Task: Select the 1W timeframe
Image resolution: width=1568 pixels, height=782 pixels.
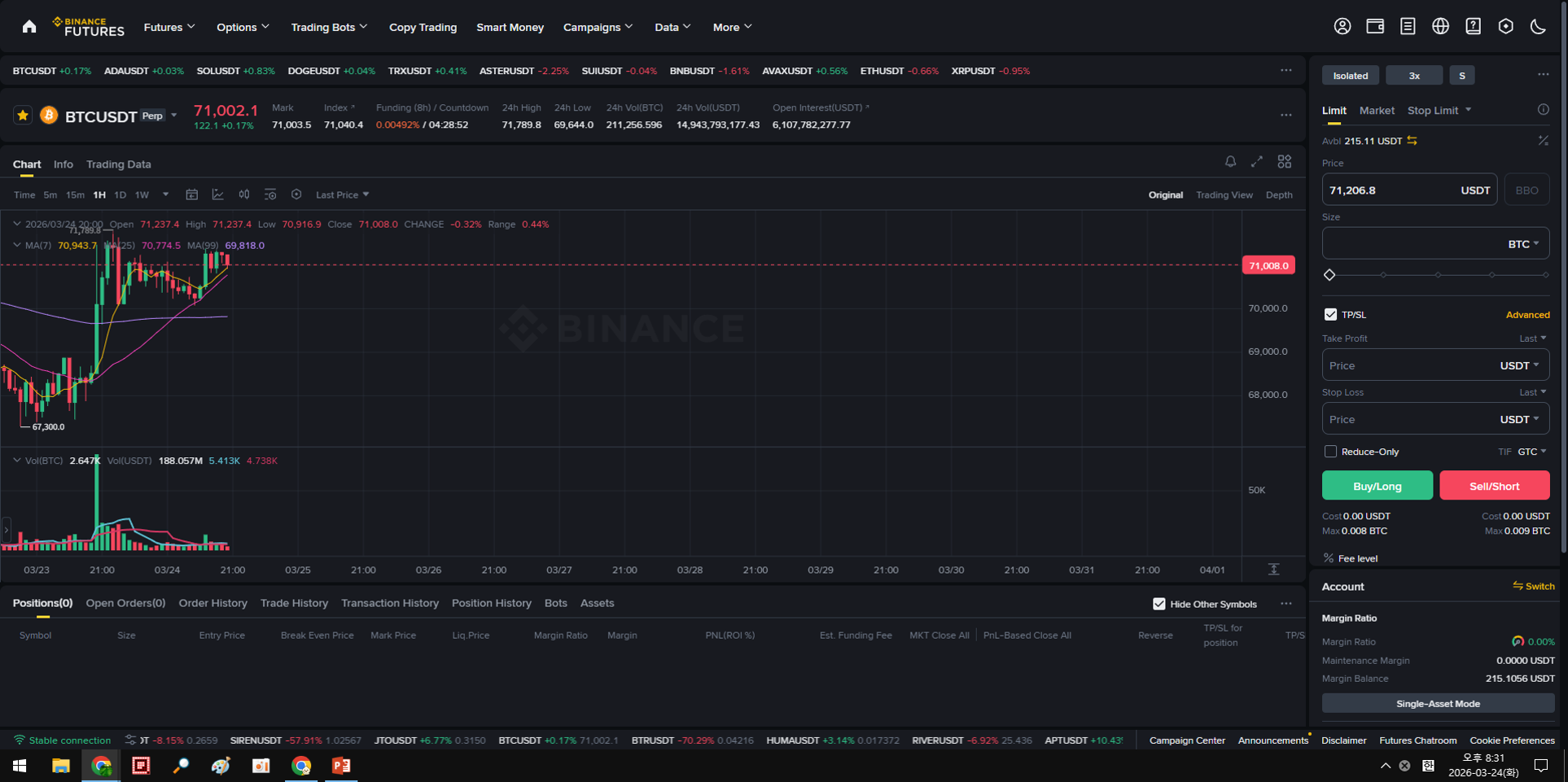Action: pos(142,194)
